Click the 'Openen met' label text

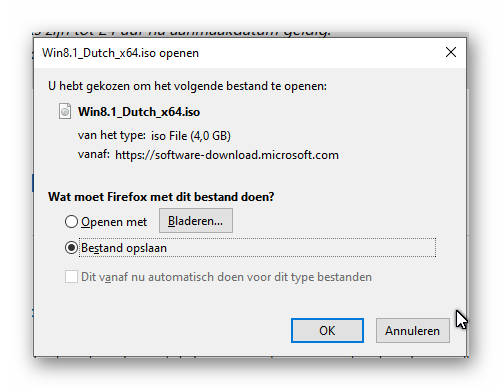114,222
